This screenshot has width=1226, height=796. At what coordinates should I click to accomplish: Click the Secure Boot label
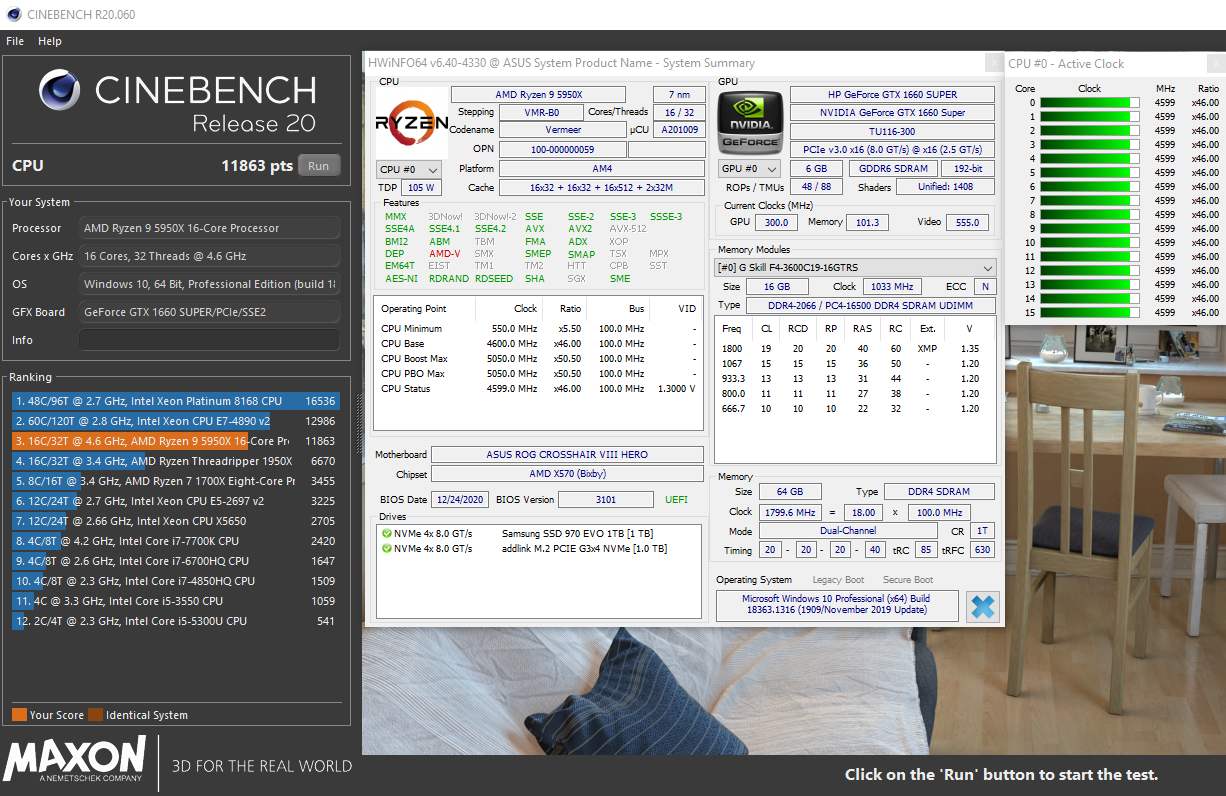tap(908, 580)
